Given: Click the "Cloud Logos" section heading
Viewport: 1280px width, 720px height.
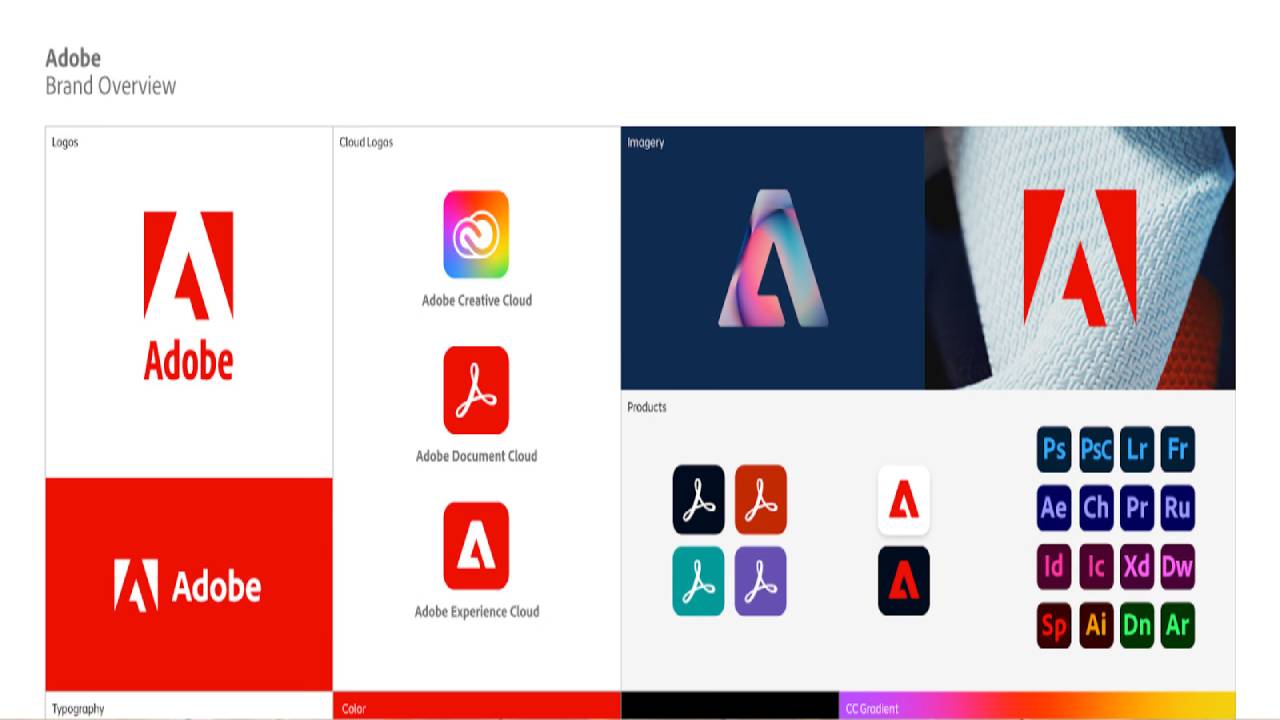Looking at the screenshot, I should click(366, 142).
